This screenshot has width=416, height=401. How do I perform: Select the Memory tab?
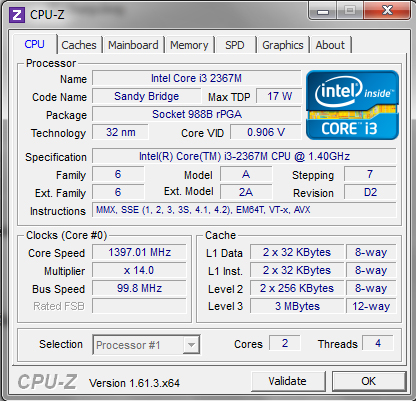click(189, 45)
